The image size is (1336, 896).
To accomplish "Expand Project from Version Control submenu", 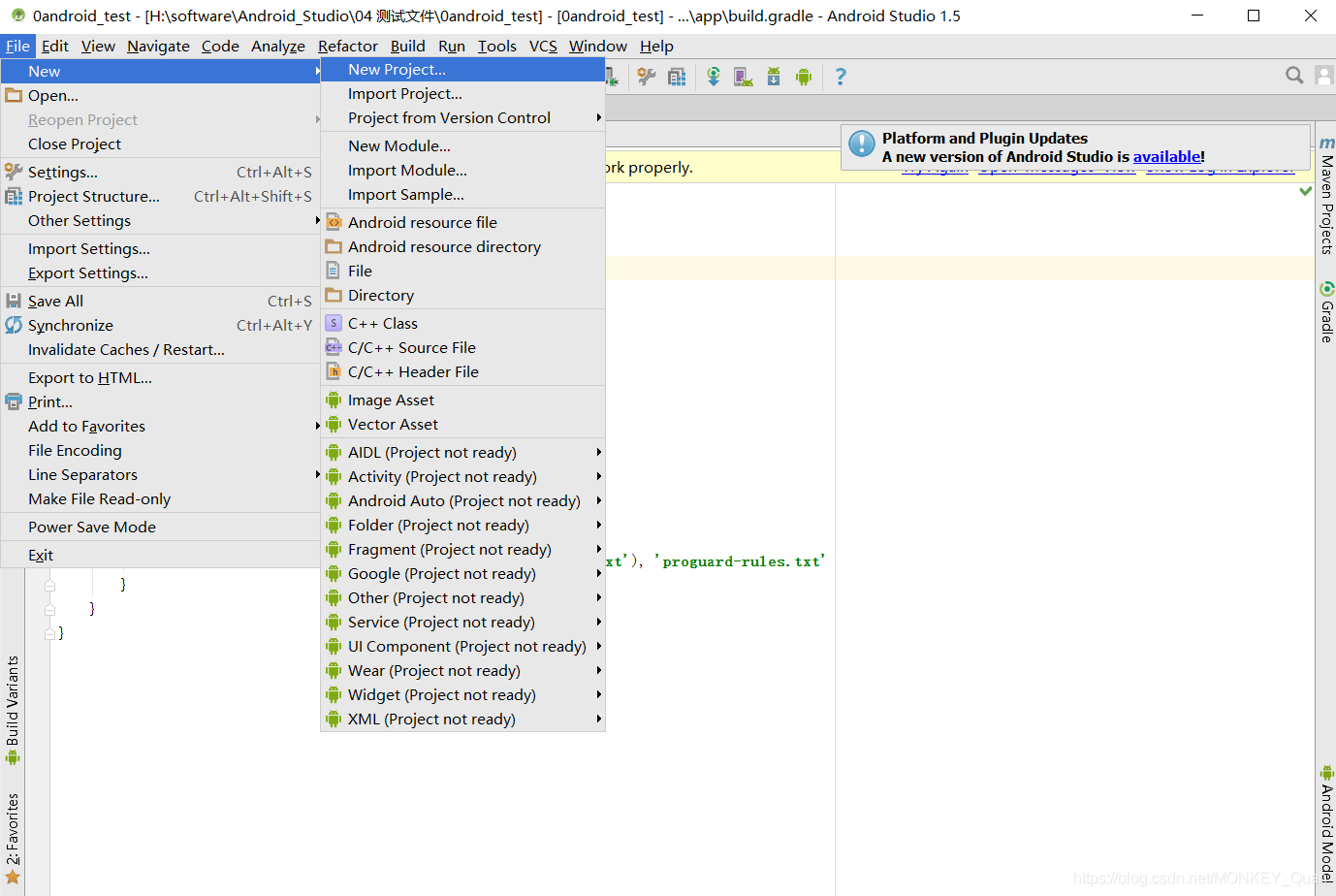I will (462, 117).
